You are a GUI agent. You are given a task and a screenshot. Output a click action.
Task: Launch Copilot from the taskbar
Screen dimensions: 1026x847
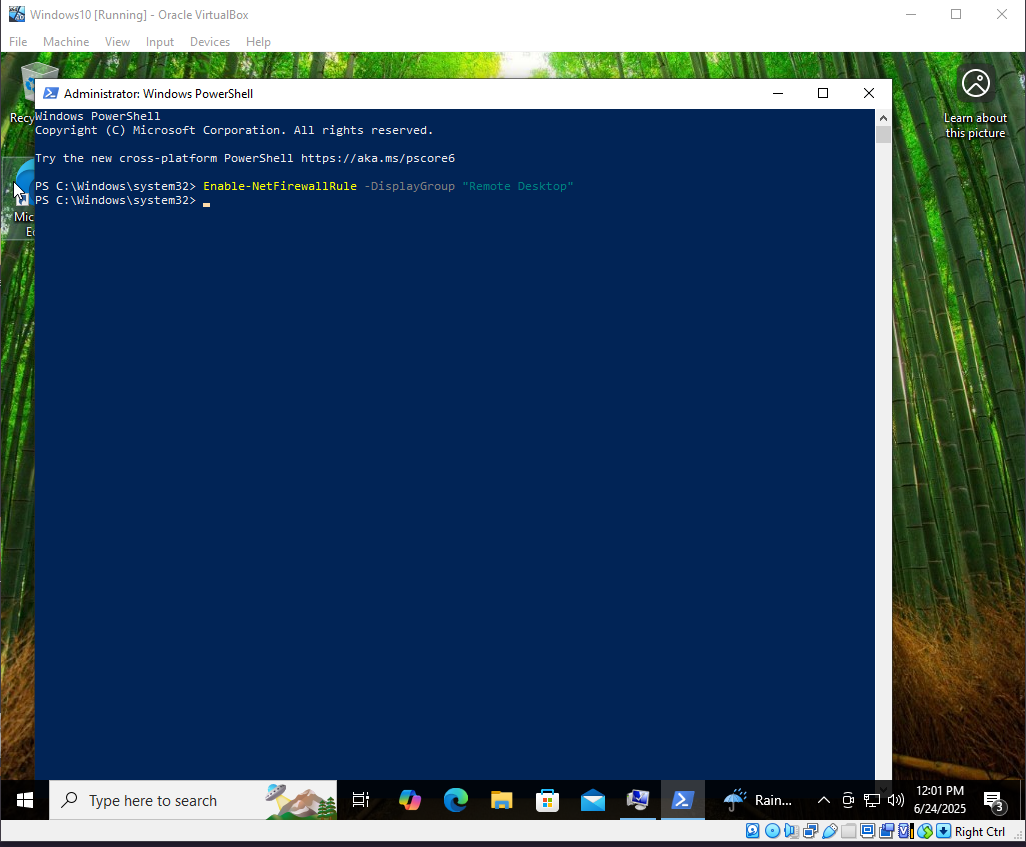(410, 800)
